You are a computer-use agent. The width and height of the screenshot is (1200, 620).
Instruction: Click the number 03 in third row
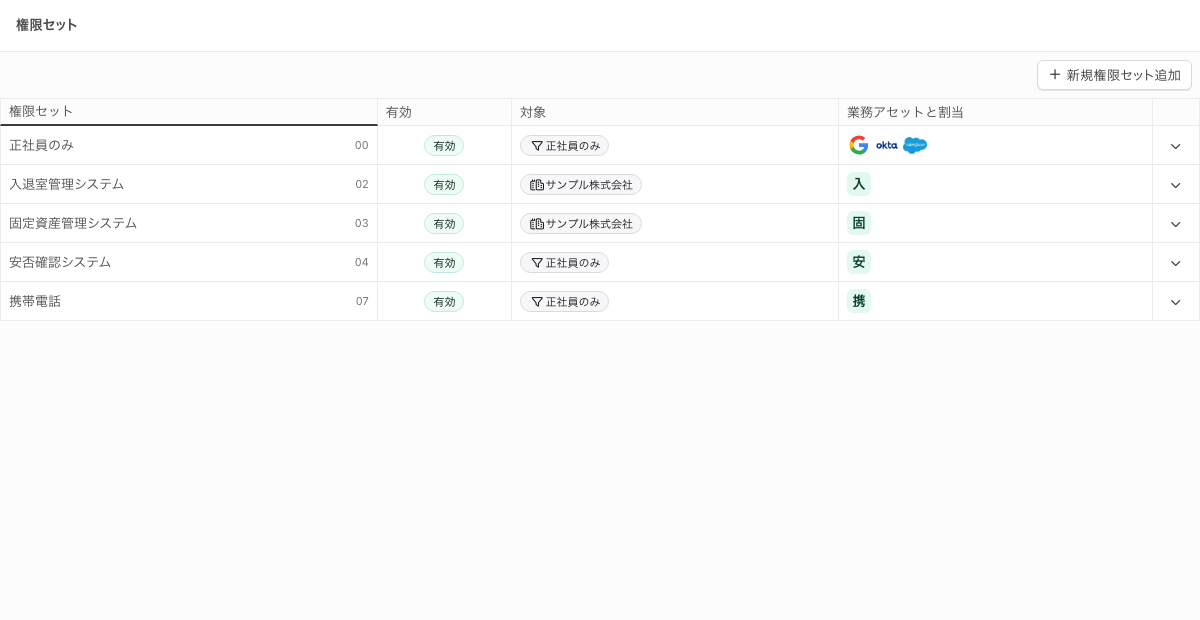point(362,223)
